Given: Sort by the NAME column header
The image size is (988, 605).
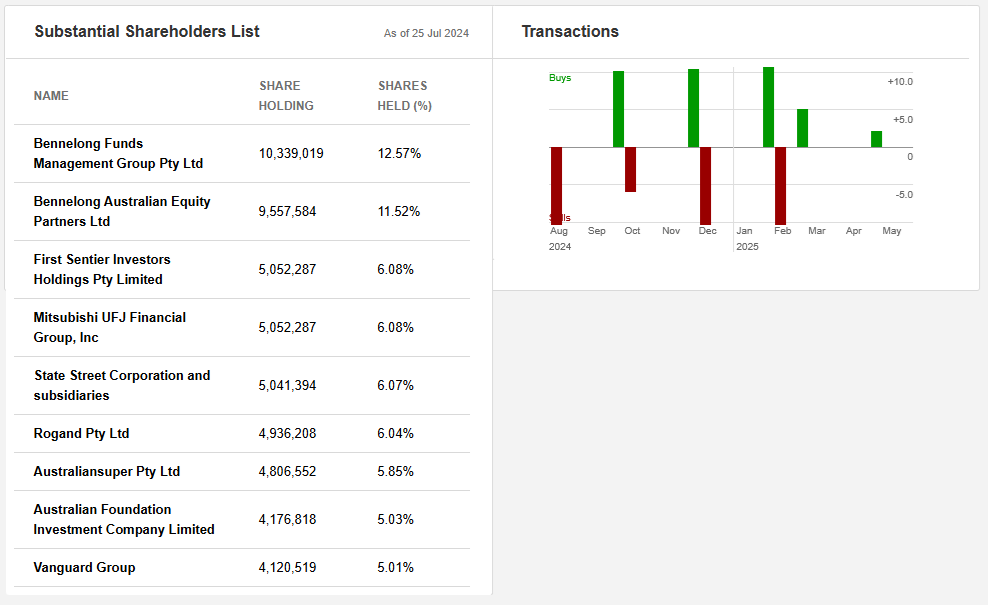Looking at the screenshot, I should [51, 96].
